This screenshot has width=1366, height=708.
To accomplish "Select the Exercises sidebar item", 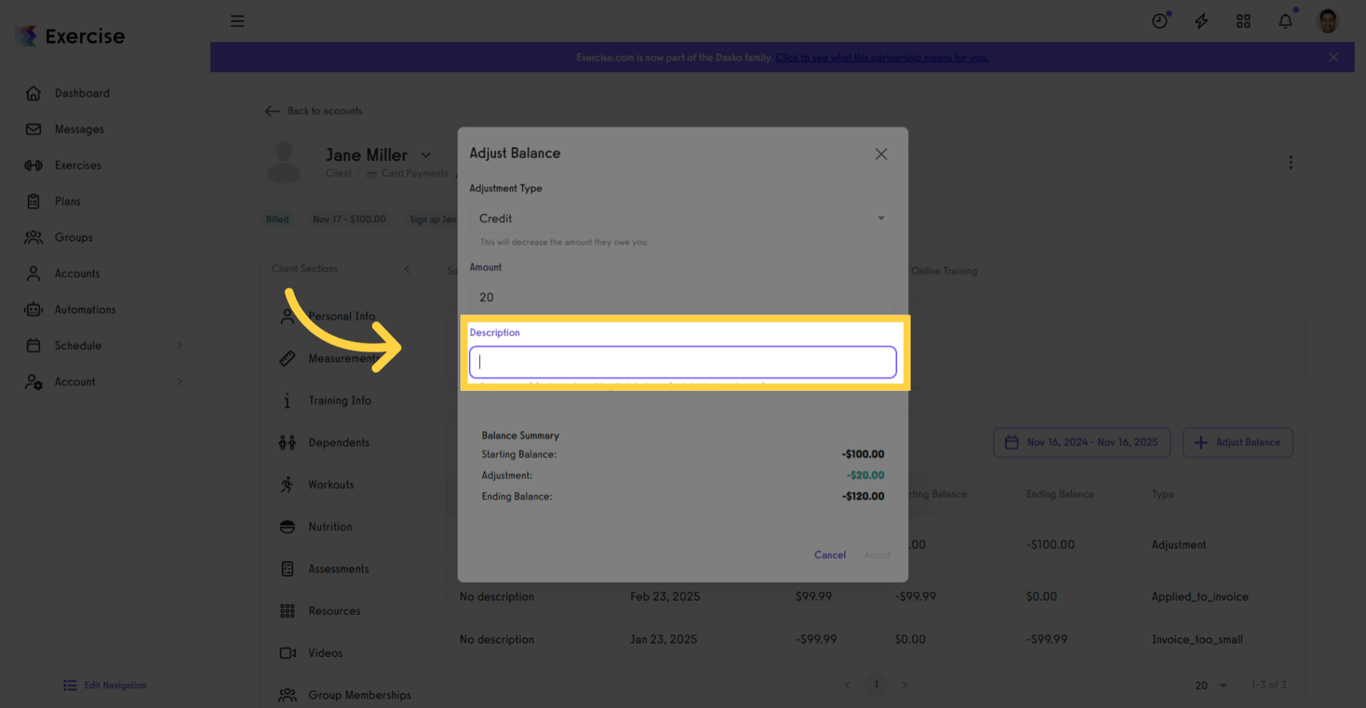I will pos(78,165).
